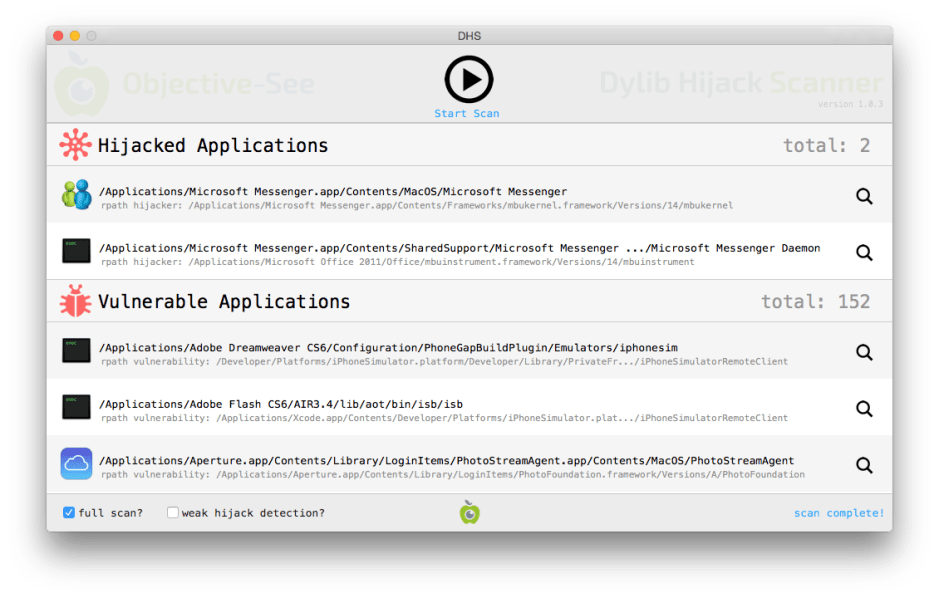This screenshot has width=939, height=598.
Task: Open details magnifier for Microsoft Messenger Daemon
Action: pyautogui.click(x=863, y=253)
